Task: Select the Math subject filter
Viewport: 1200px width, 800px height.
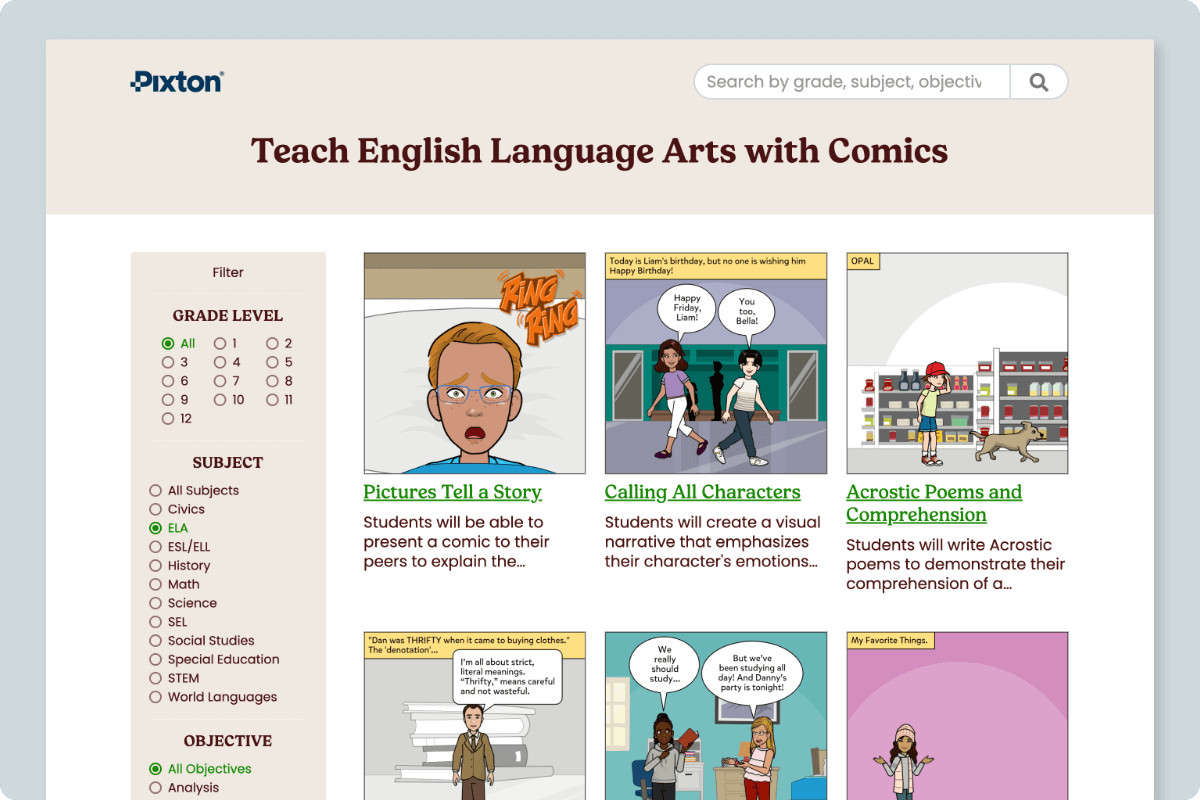Action: tap(155, 584)
